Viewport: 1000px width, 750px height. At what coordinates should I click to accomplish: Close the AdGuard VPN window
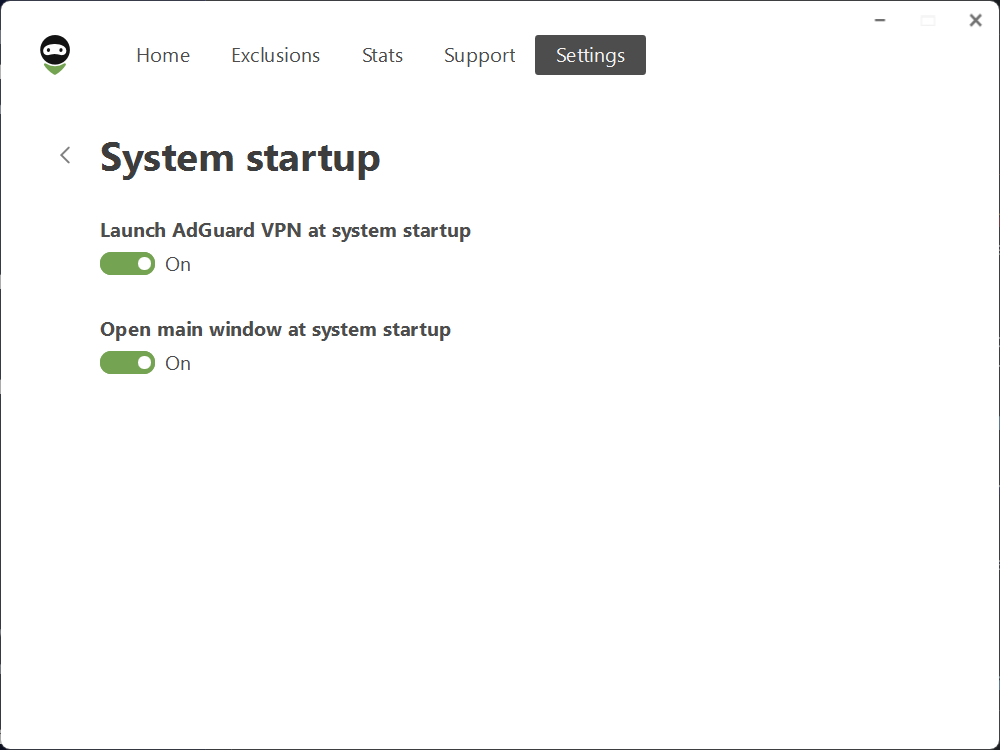coord(975,20)
